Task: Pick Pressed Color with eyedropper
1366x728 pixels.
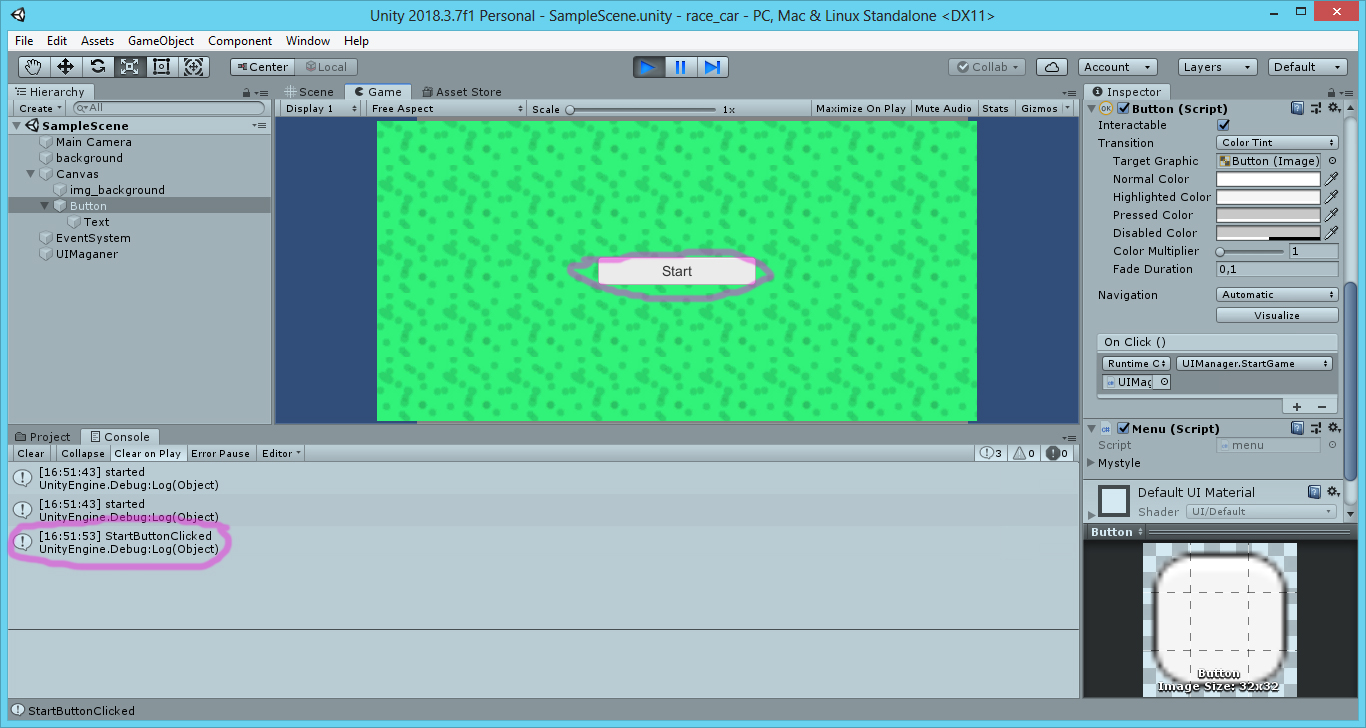Action: tap(1331, 215)
